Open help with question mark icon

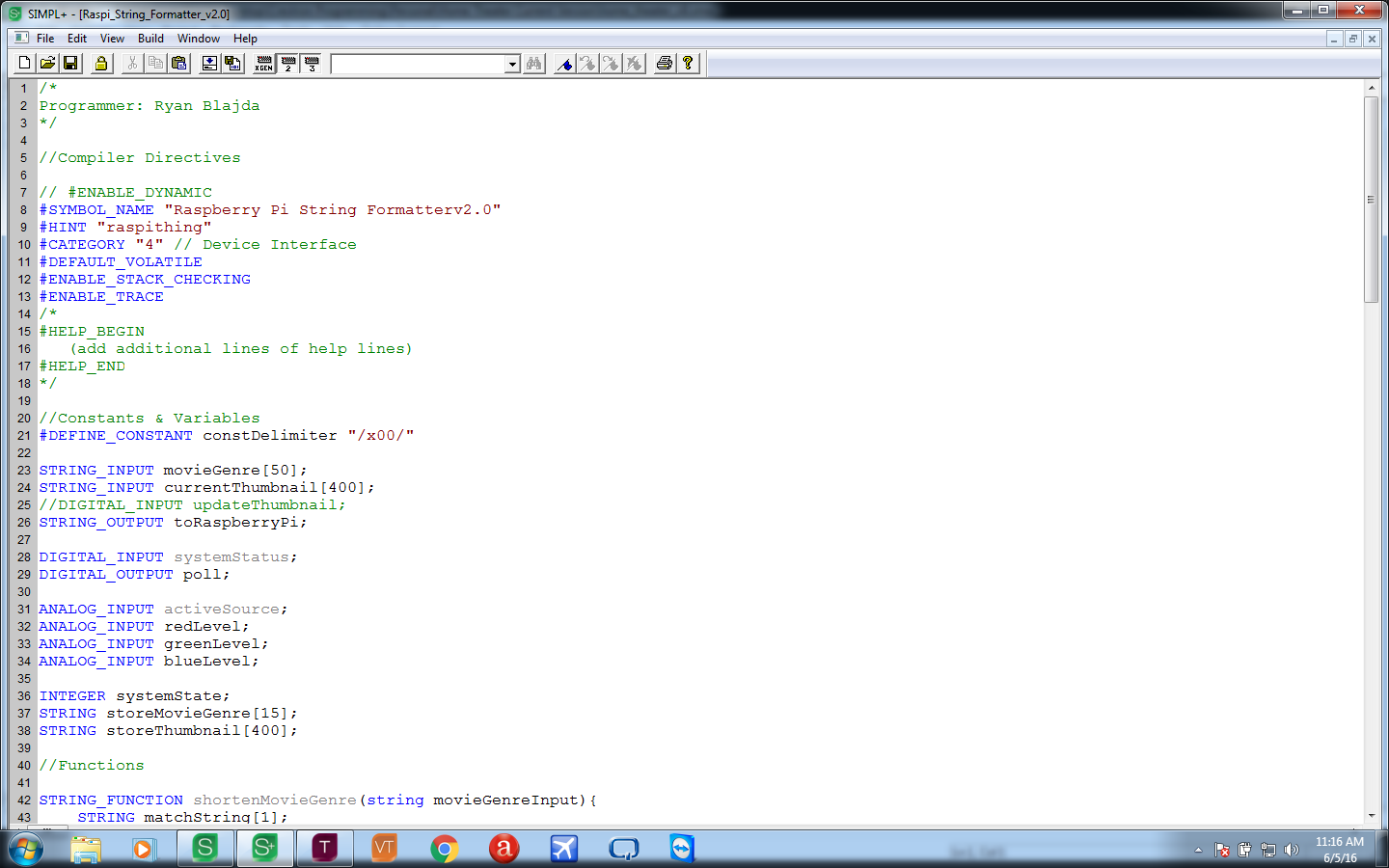click(x=688, y=64)
